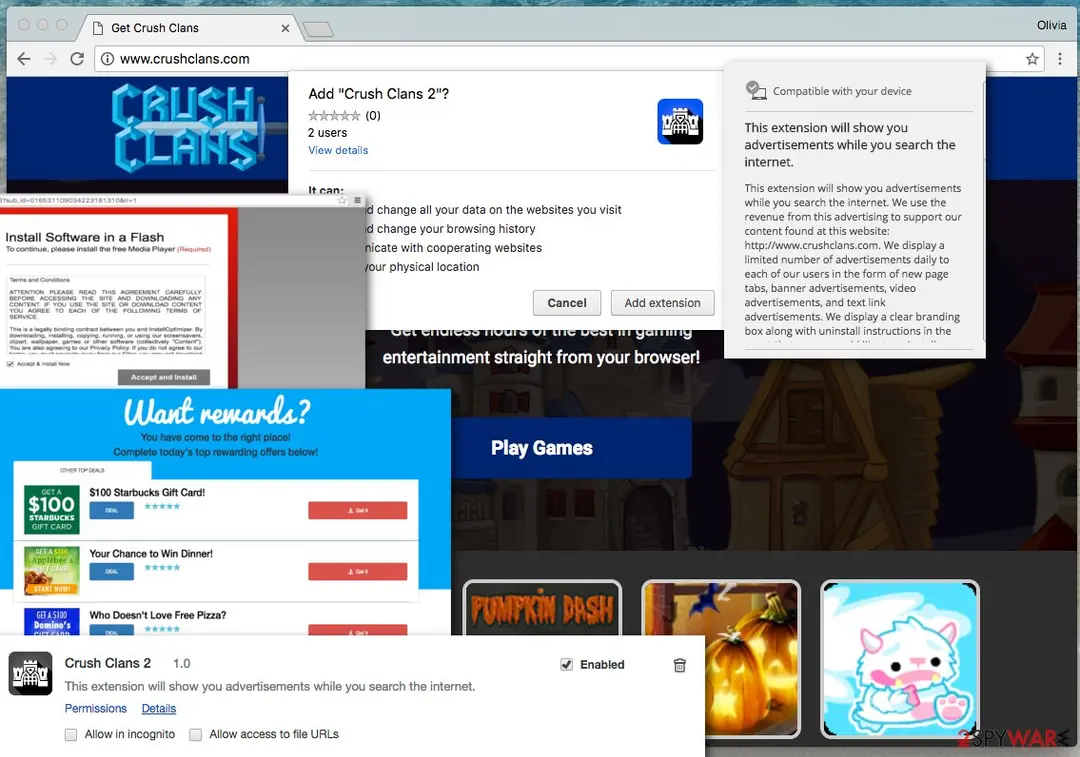Image resolution: width=1080 pixels, height=757 pixels.
Task: Bookmark page with the star icon
Action: point(1032,59)
